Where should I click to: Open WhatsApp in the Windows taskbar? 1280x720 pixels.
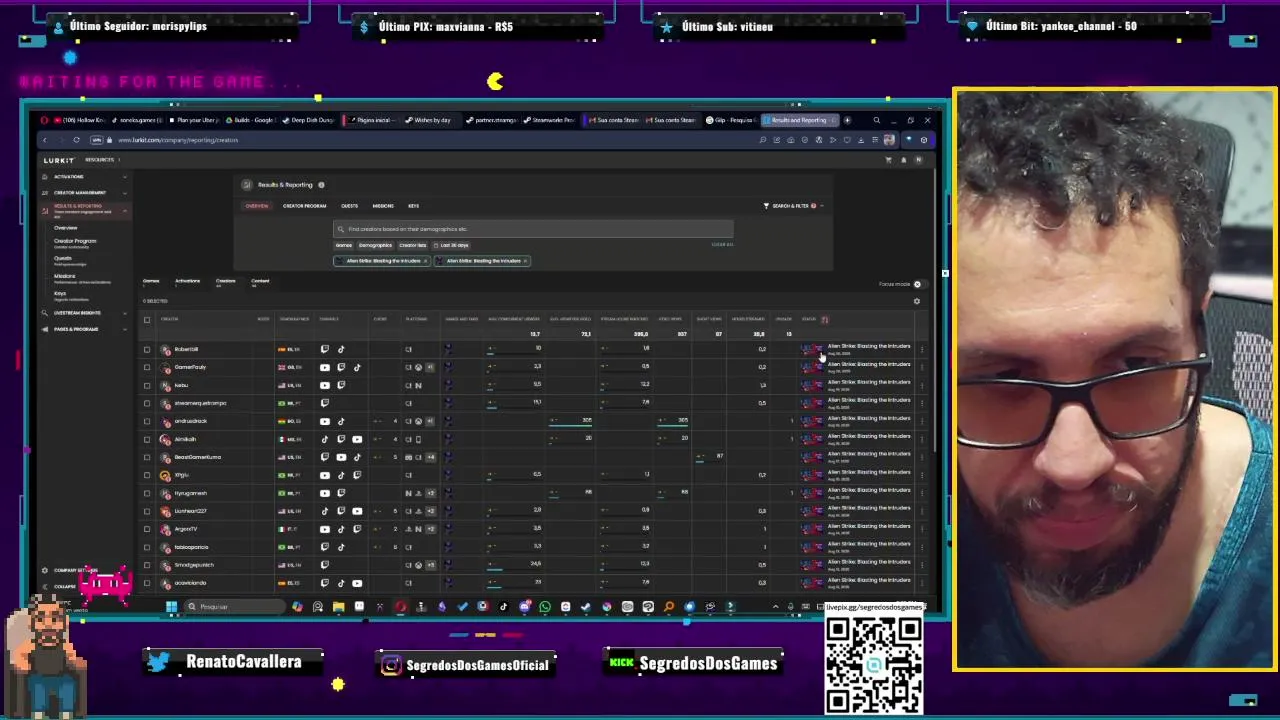pyautogui.click(x=545, y=606)
